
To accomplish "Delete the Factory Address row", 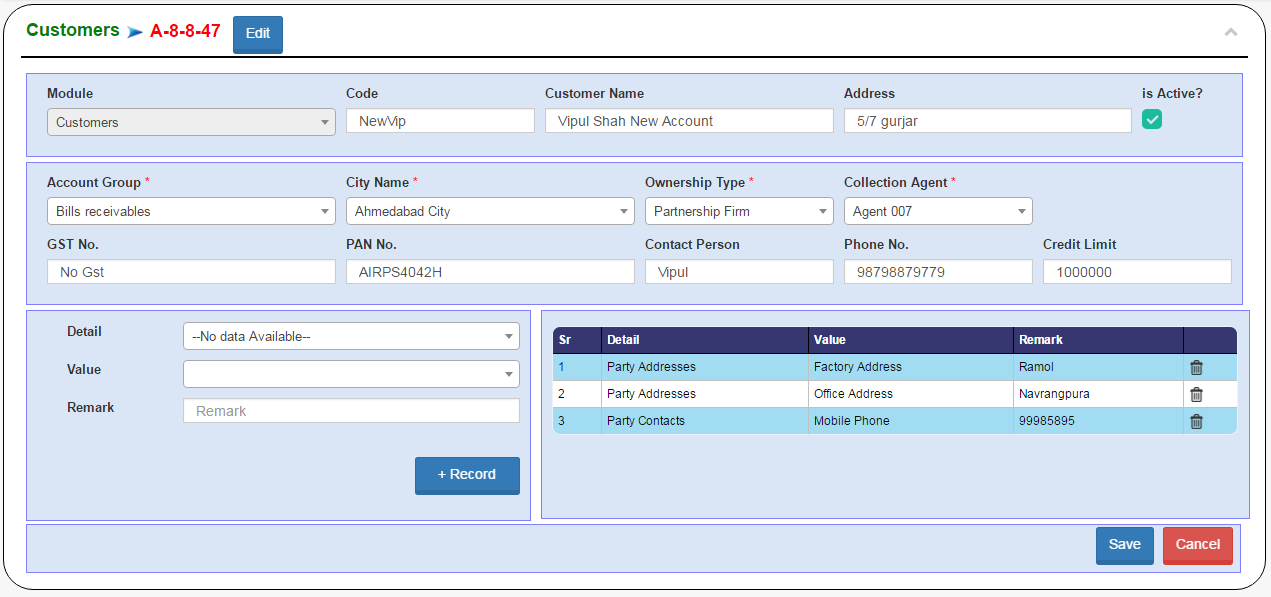I will [1196, 367].
